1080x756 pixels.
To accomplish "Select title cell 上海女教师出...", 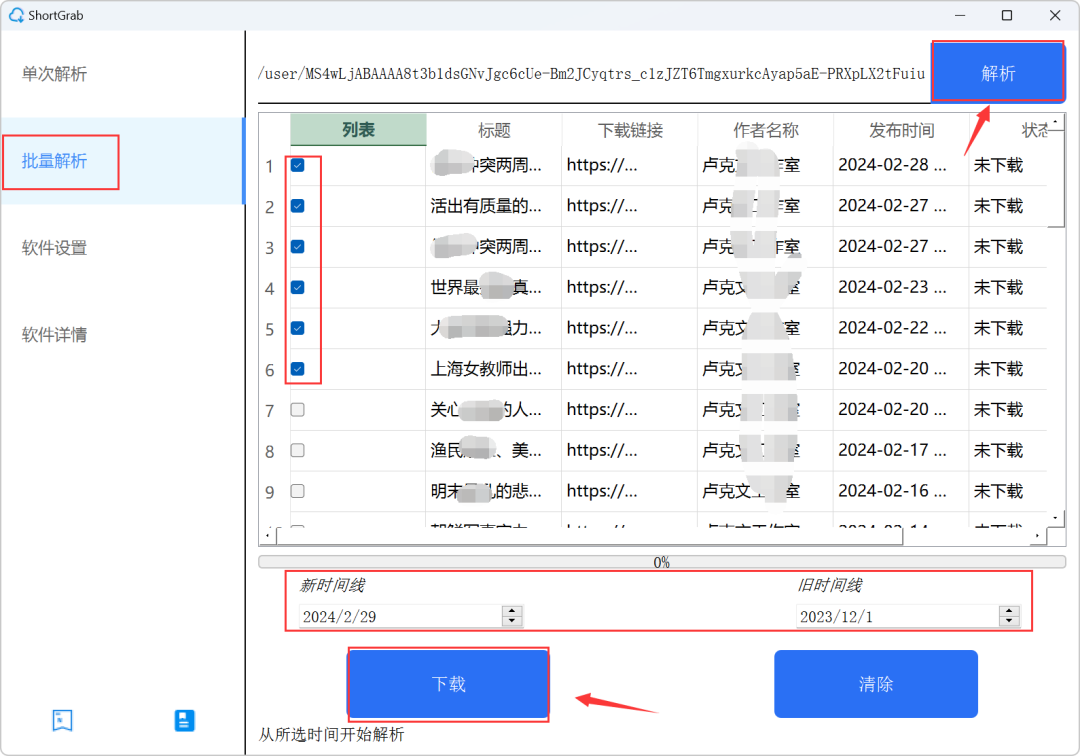I will pos(494,369).
